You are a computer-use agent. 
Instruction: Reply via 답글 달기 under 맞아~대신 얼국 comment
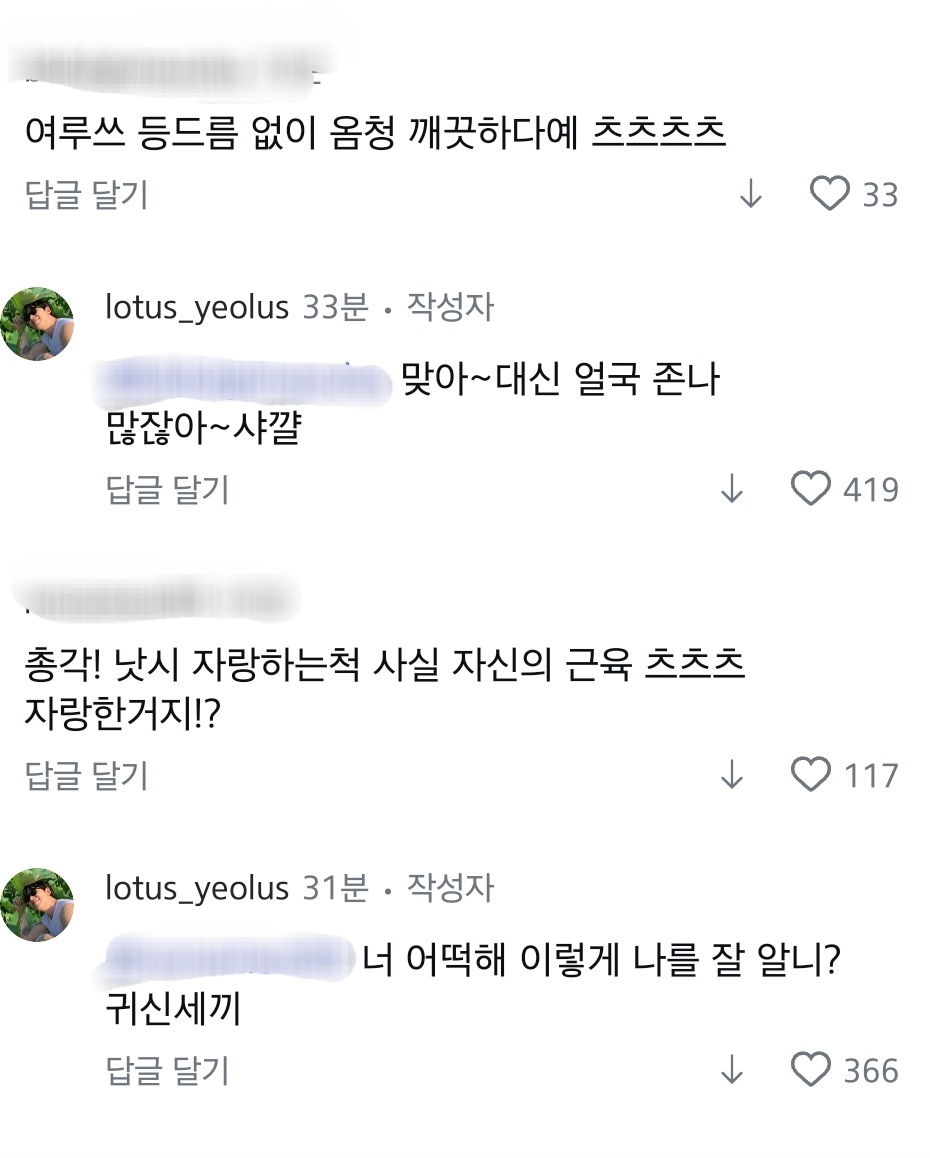click(x=168, y=489)
